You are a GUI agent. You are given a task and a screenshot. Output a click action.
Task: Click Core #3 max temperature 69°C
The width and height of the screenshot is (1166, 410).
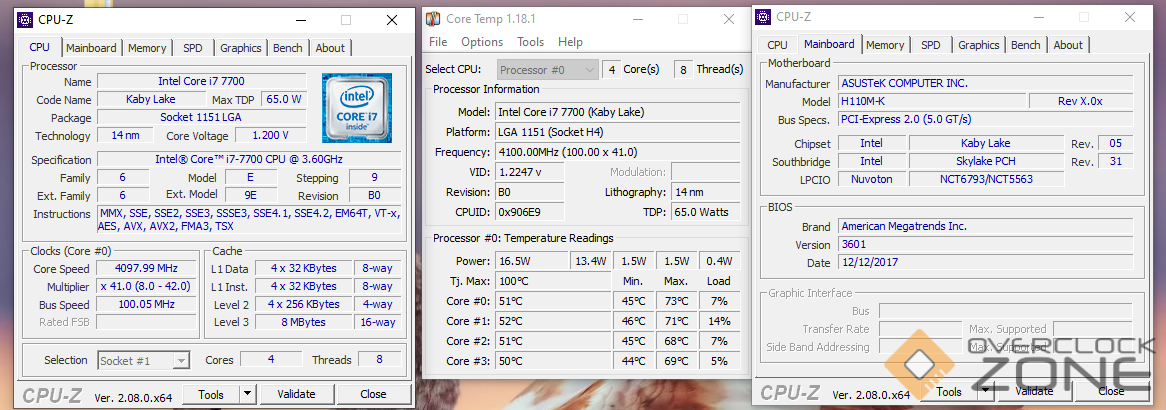point(676,362)
